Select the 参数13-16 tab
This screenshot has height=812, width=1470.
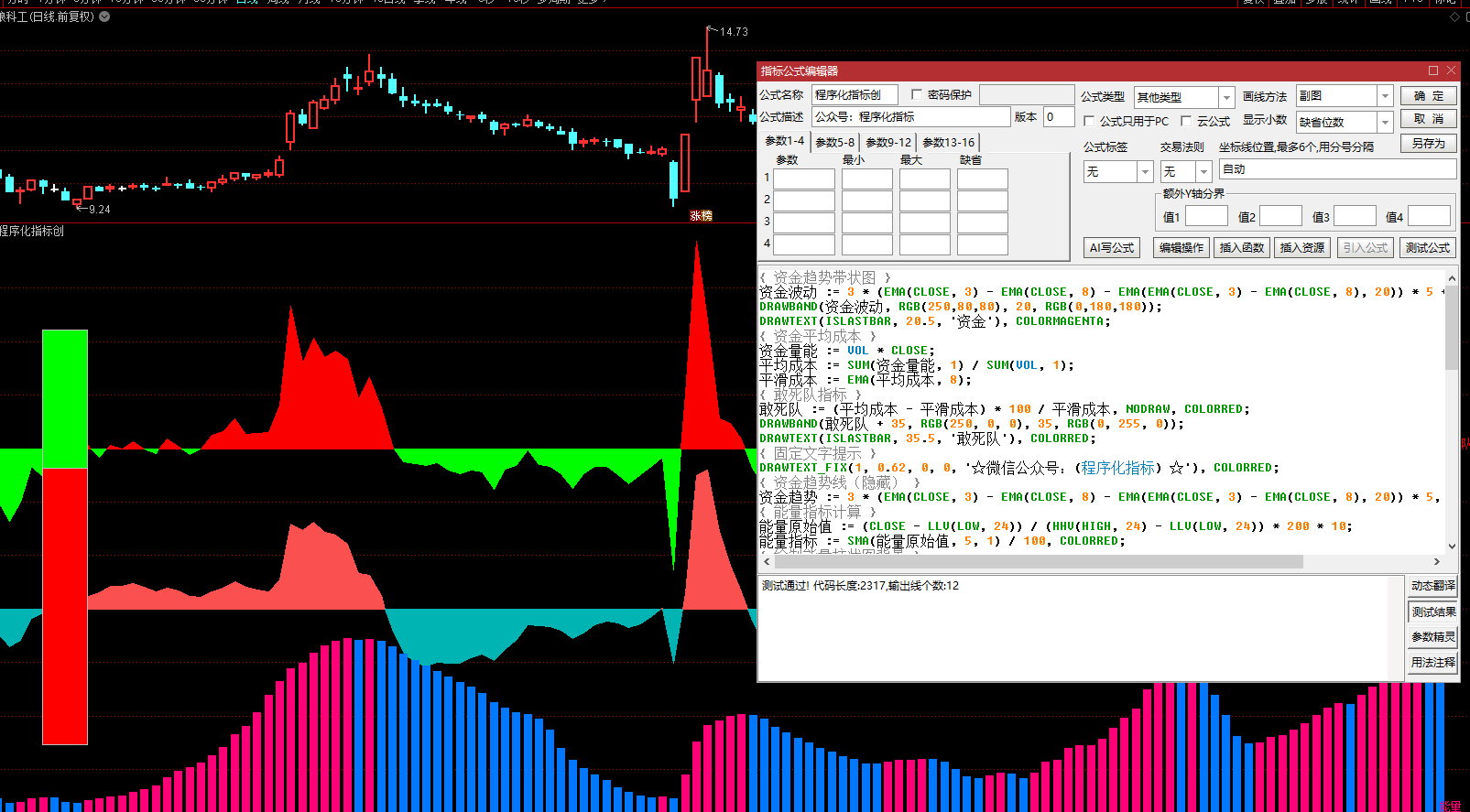(948, 142)
